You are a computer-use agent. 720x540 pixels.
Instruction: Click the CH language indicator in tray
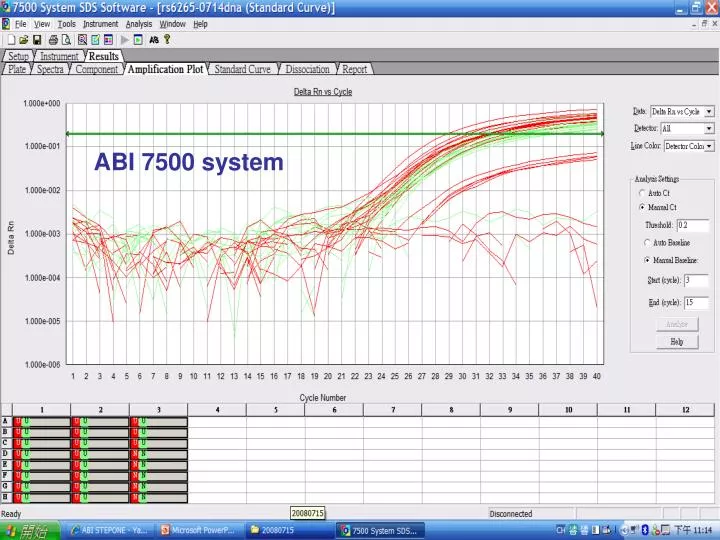[560, 530]
